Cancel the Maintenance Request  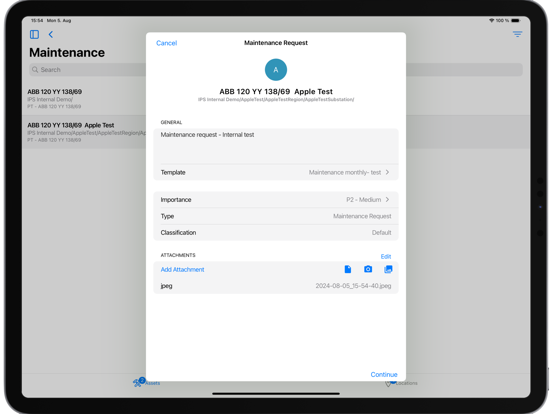click(x=167, y=43)
